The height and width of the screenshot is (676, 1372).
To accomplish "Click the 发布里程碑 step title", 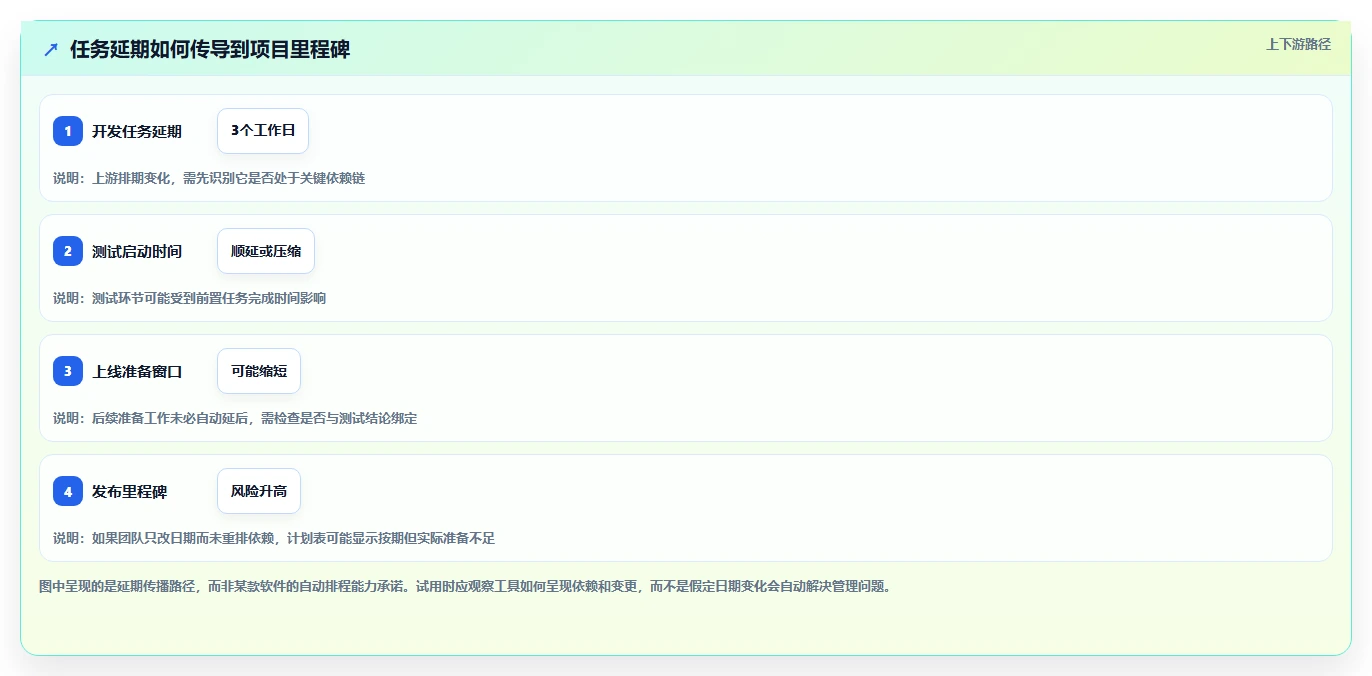I will click(x=130, y=491).
